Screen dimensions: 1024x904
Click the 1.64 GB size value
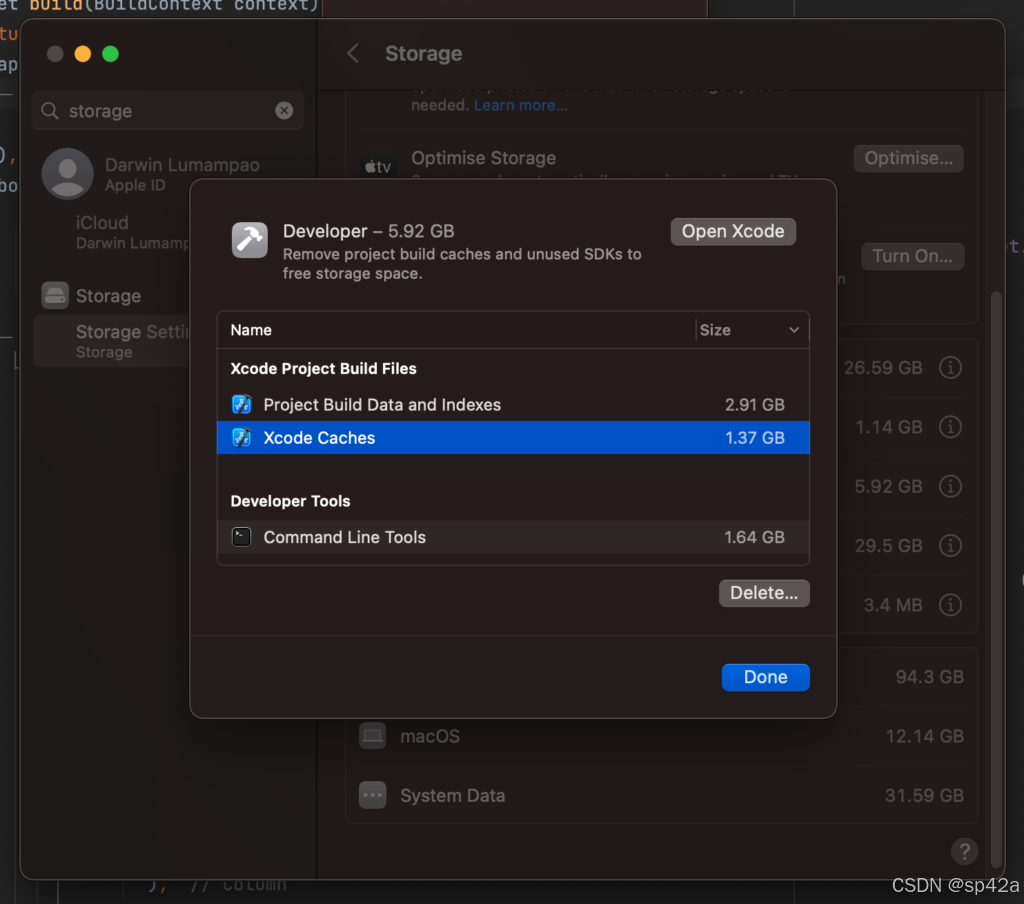[x=754, y=537]
